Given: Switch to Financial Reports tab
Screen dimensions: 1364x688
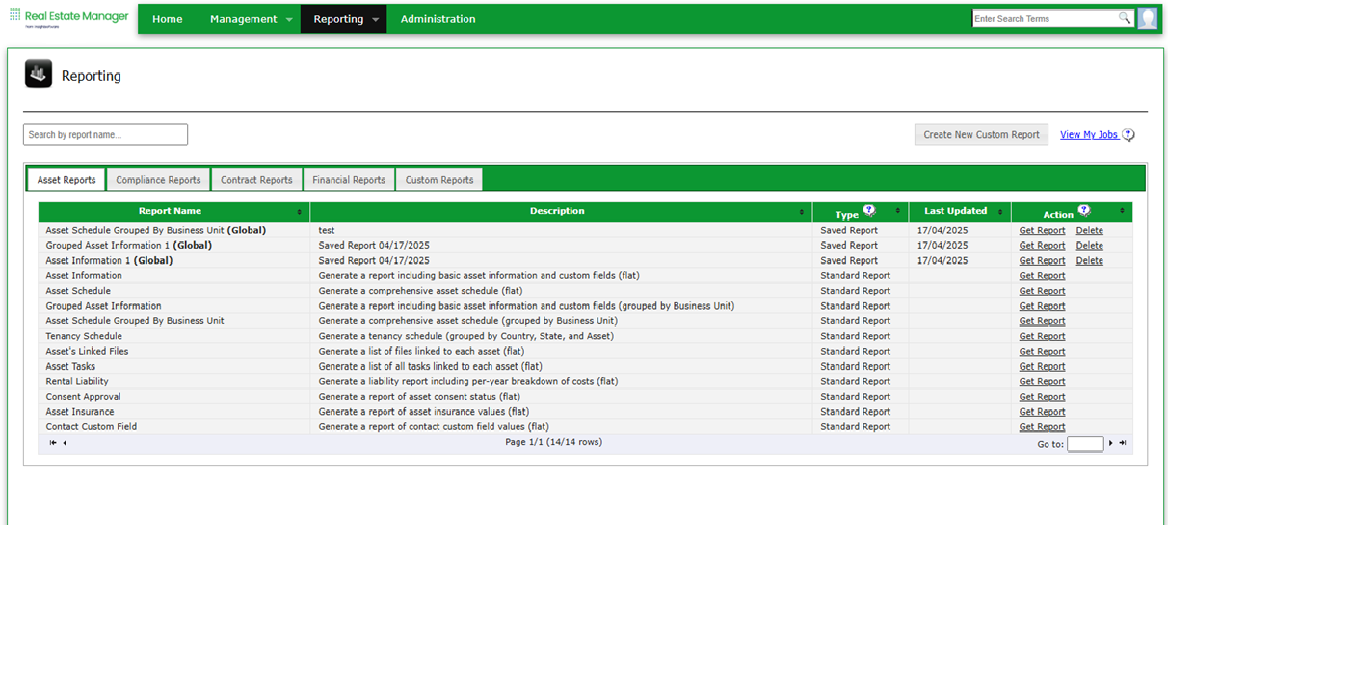Looking at the screenshot, I should pyautogui.click(x=349, y=180).
